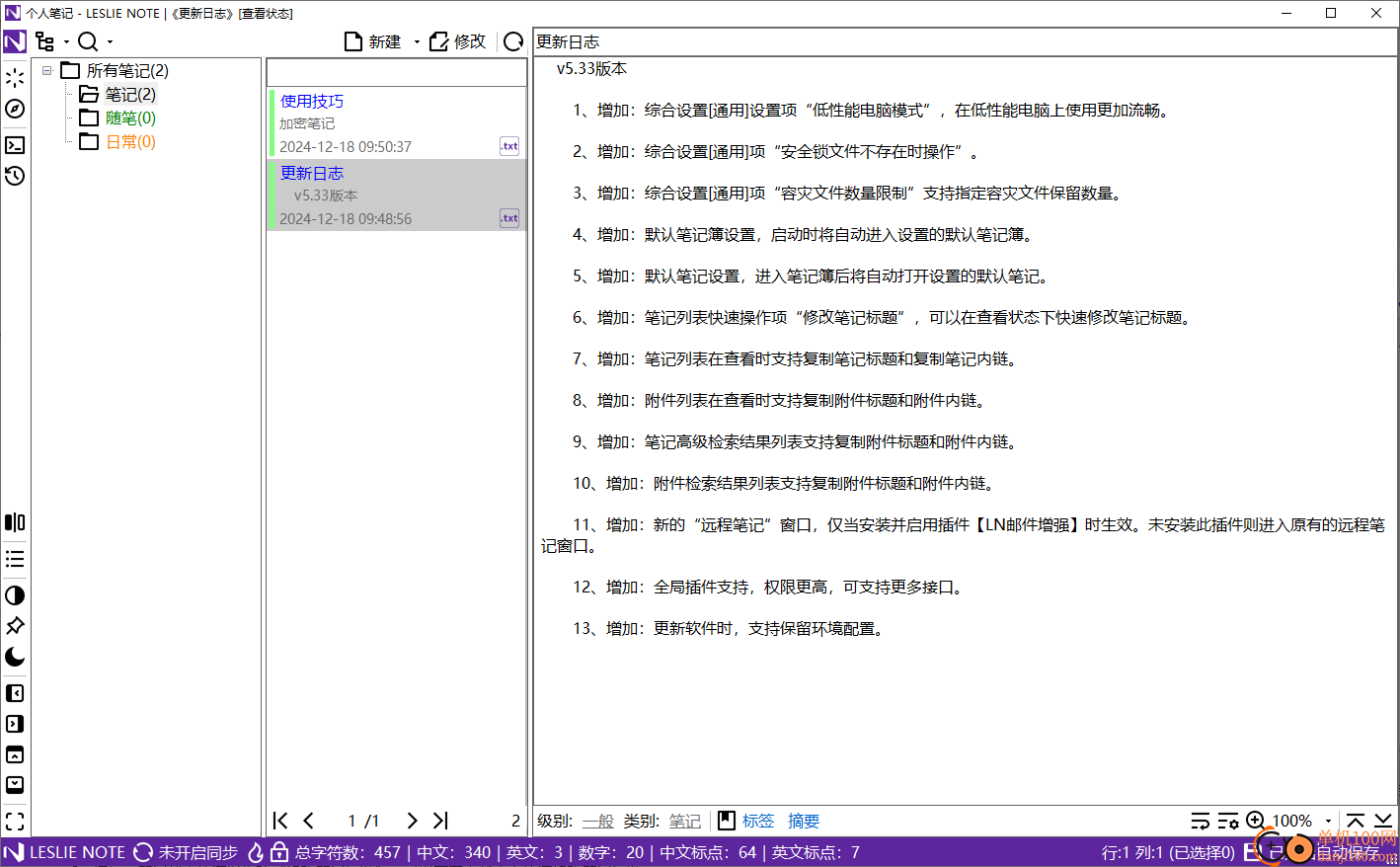Click the refresh circular arrow icon
The image size is (1400, 867).
(513, 41)
